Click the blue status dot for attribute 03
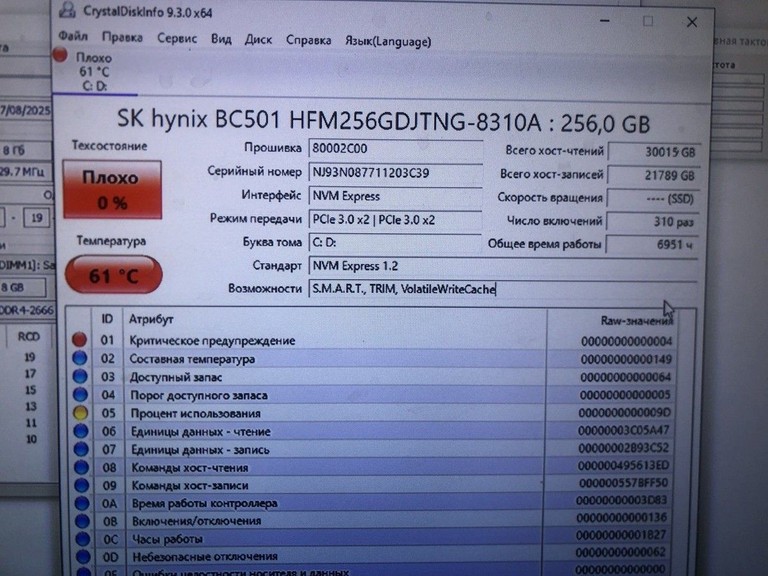768x576 pixels. 80,376
